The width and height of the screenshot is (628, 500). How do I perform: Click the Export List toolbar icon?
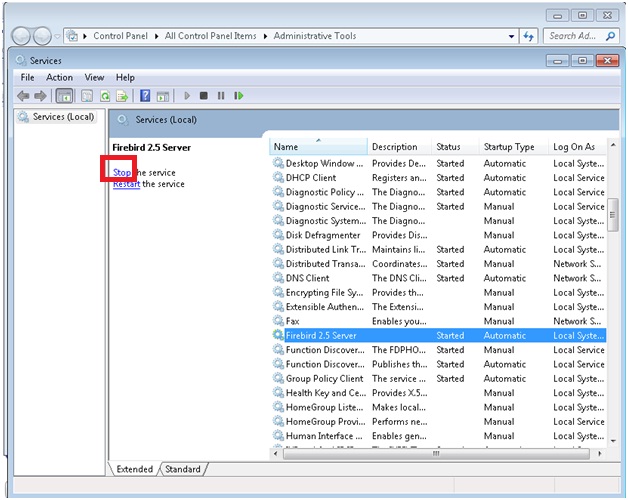tap(122, 96)
